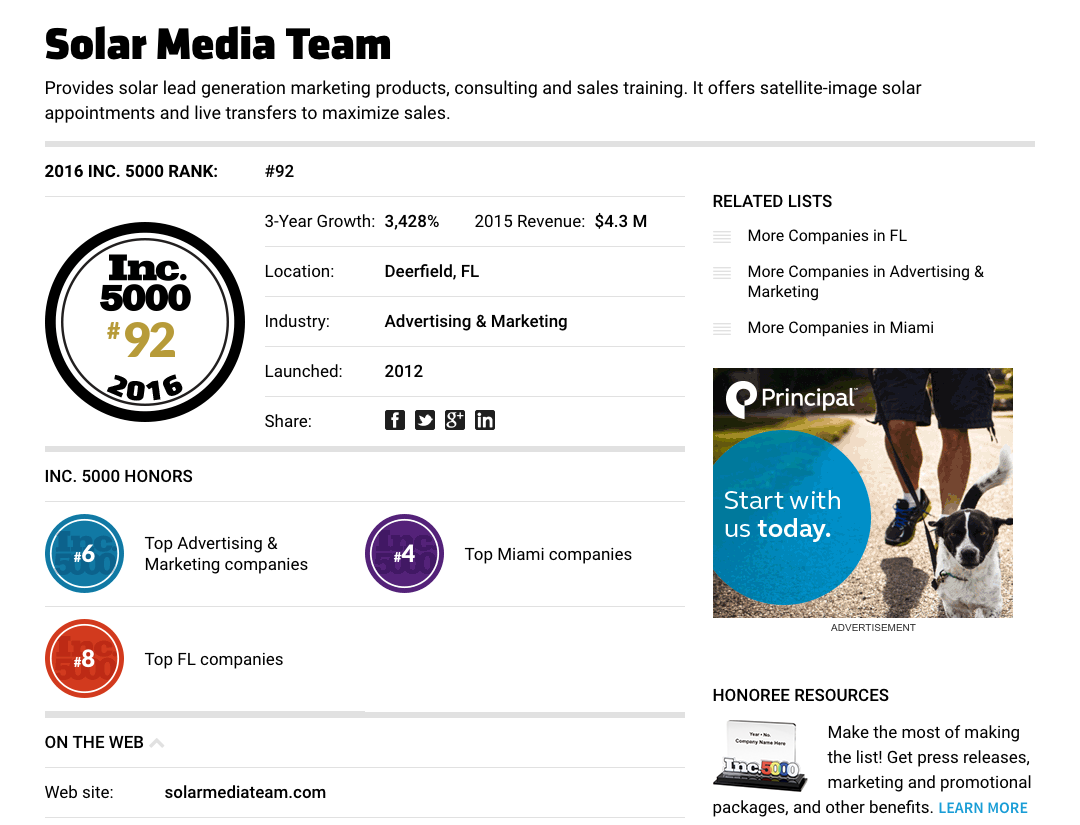This screenshot has height=825, width=1080.
Task: Visit solarmediateam.com web site link
Action: point(245,793)
